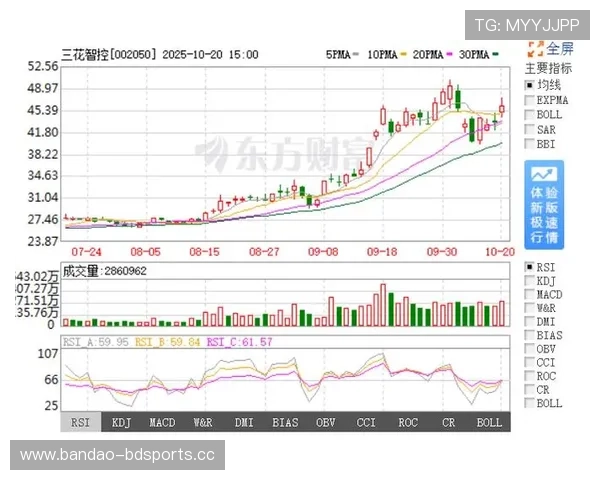Enable the BBI indicator checkbox

coord(529,144)
